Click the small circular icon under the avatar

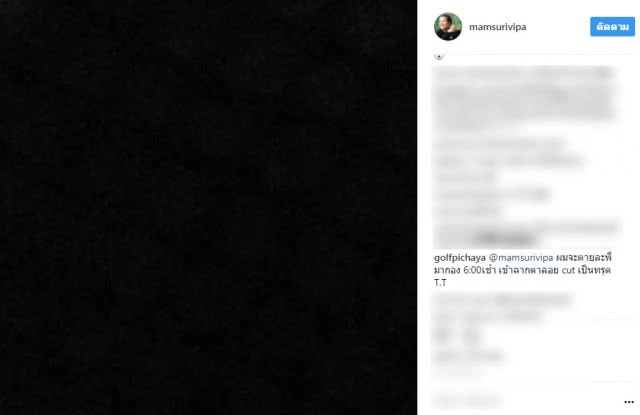439,56
